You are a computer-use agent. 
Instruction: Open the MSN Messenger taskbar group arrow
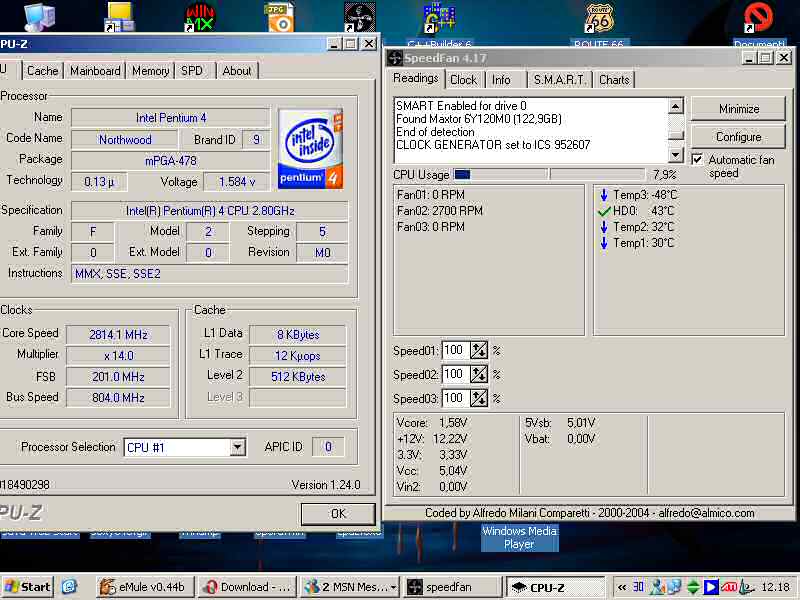pos(393,587)
